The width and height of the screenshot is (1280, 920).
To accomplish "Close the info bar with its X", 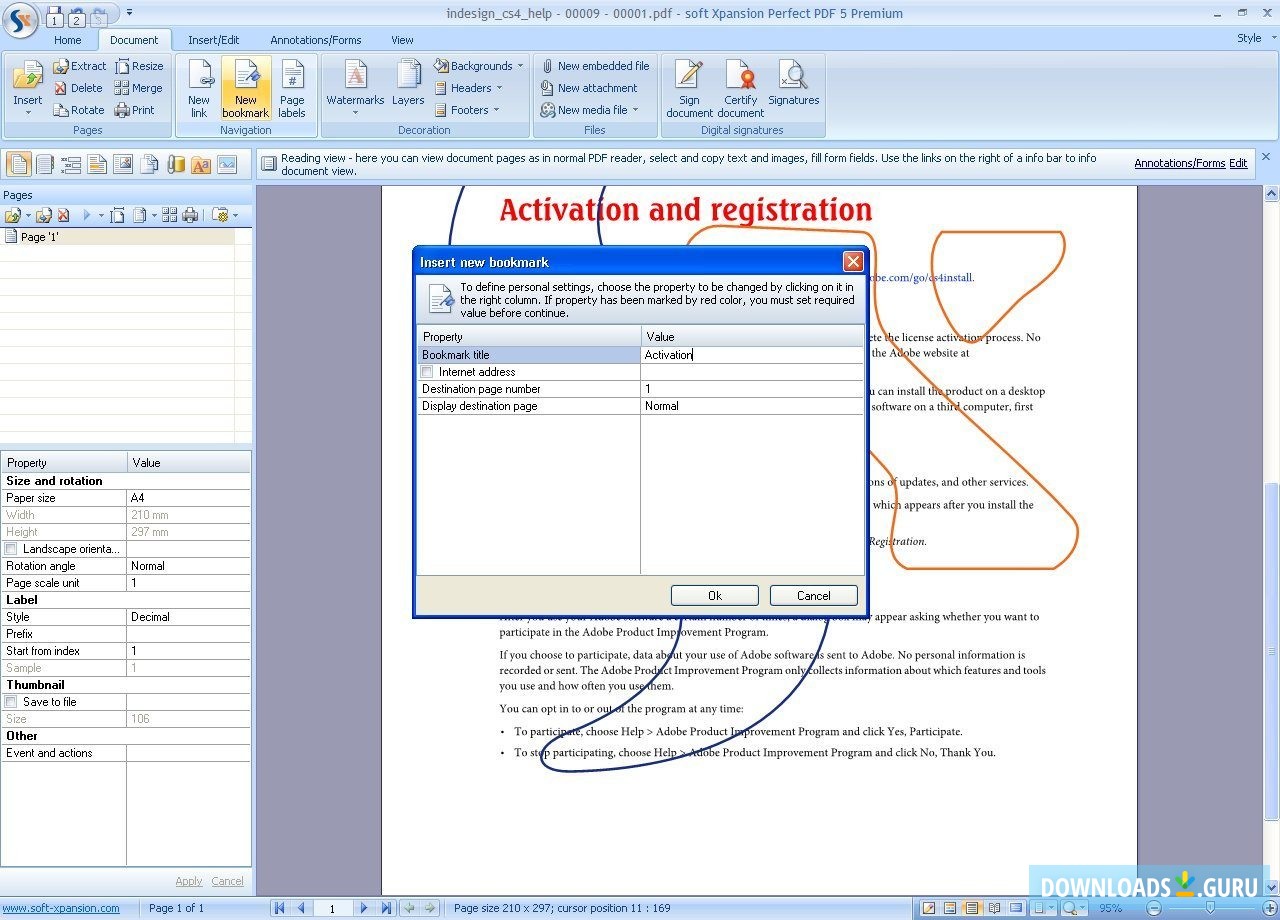I will click(1266, 157).
